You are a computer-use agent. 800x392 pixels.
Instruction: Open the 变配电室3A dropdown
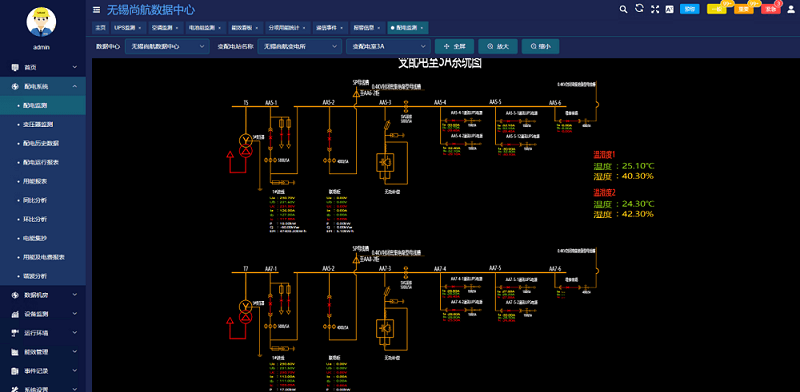[x=388, y=46]
